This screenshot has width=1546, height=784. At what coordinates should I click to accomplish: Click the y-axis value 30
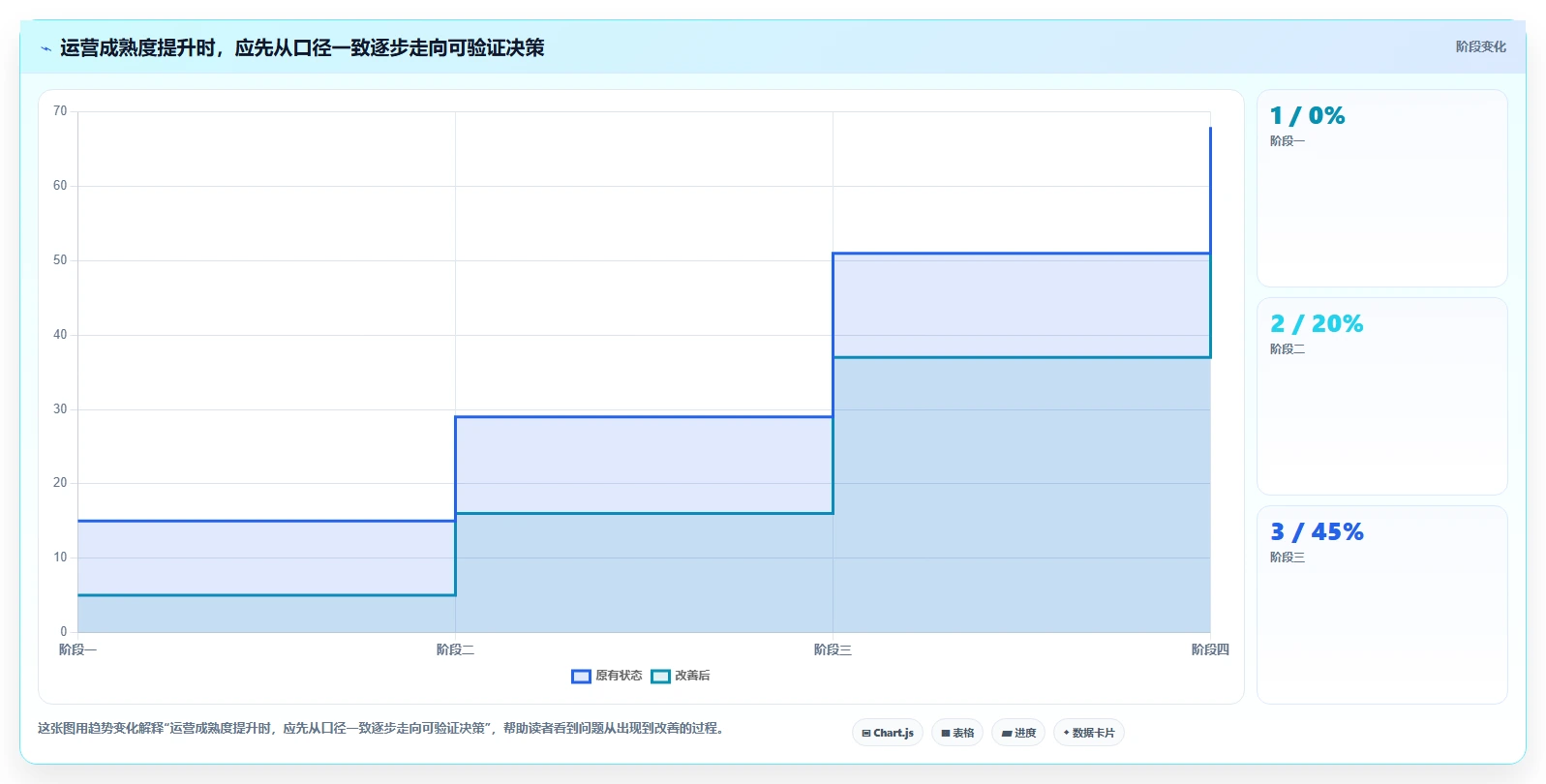tap(60, 409)
